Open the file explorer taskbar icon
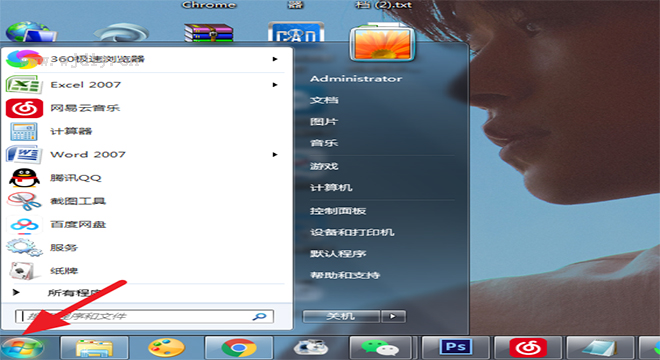660x360 pixels. [x=94, y=348]
